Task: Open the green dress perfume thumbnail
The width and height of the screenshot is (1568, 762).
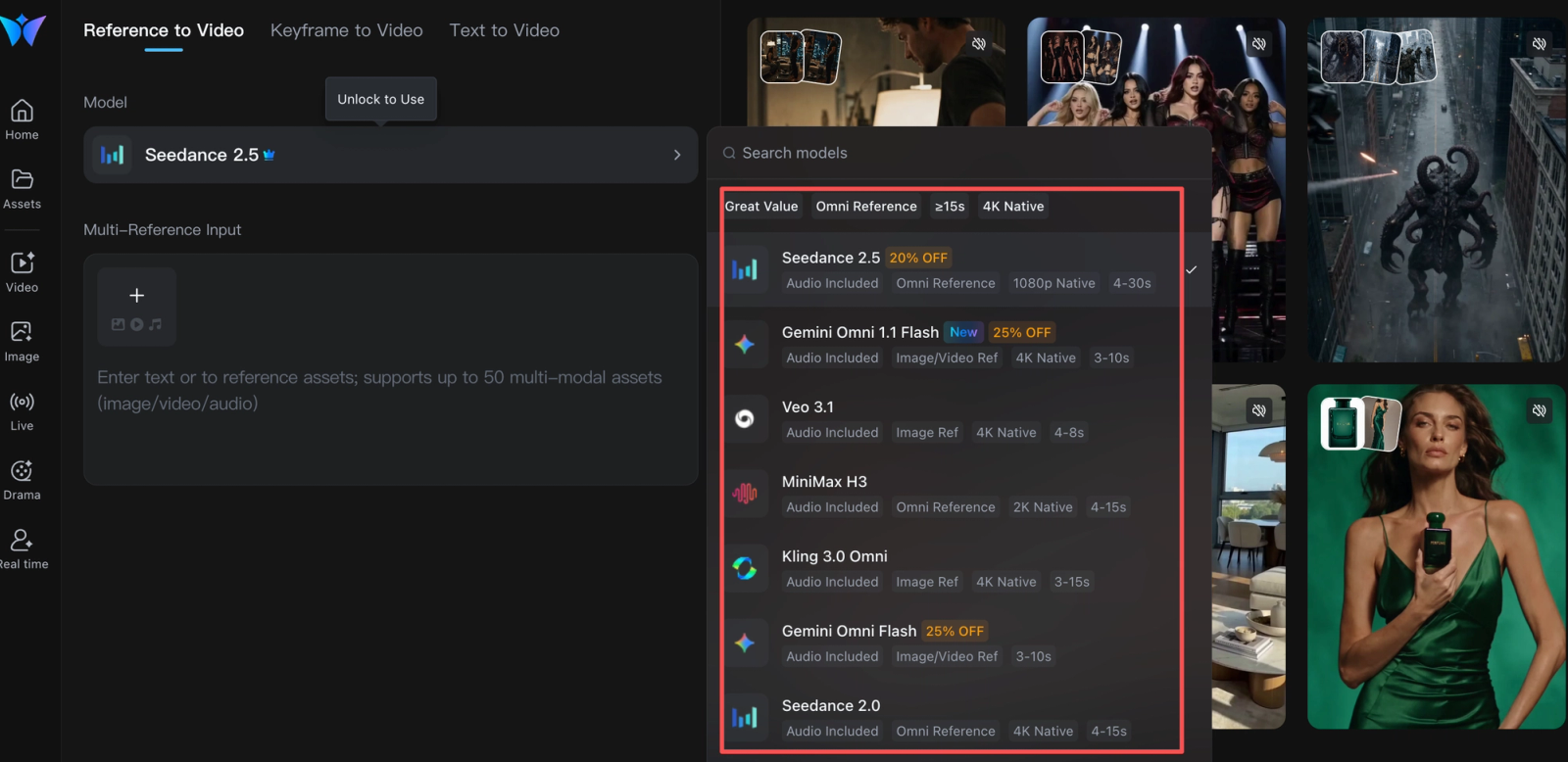Action: (x=1436, y=556)
